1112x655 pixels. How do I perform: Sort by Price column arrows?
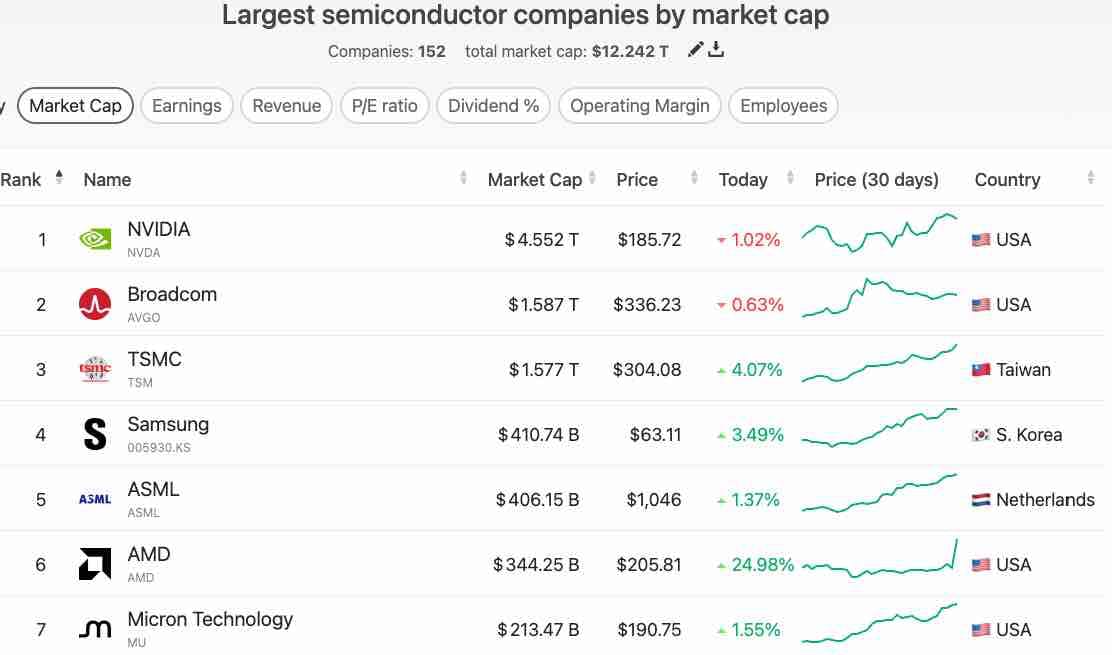point(694,179)
